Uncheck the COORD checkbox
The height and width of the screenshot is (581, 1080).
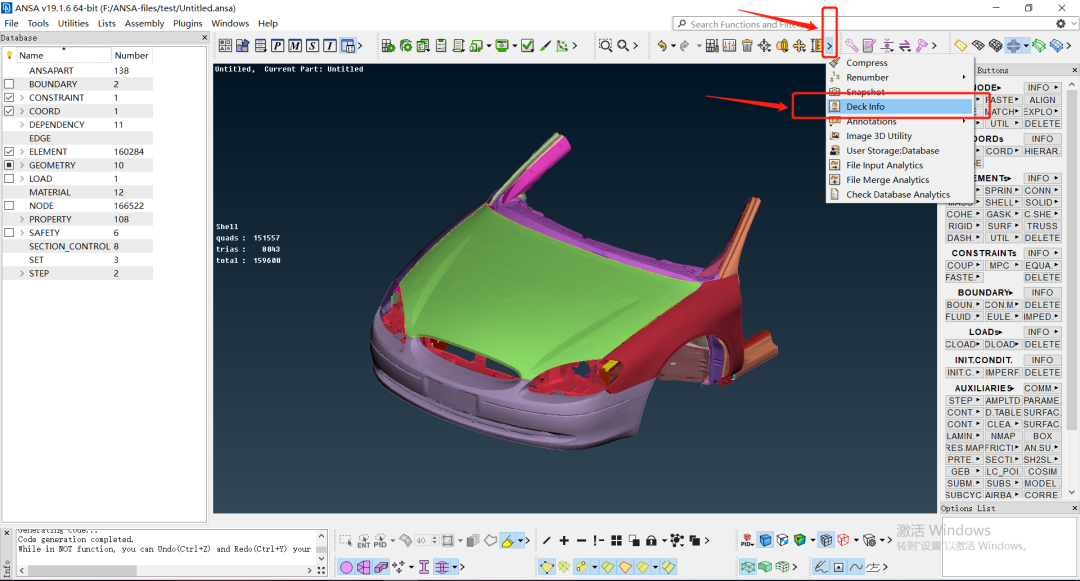(9, 111)
